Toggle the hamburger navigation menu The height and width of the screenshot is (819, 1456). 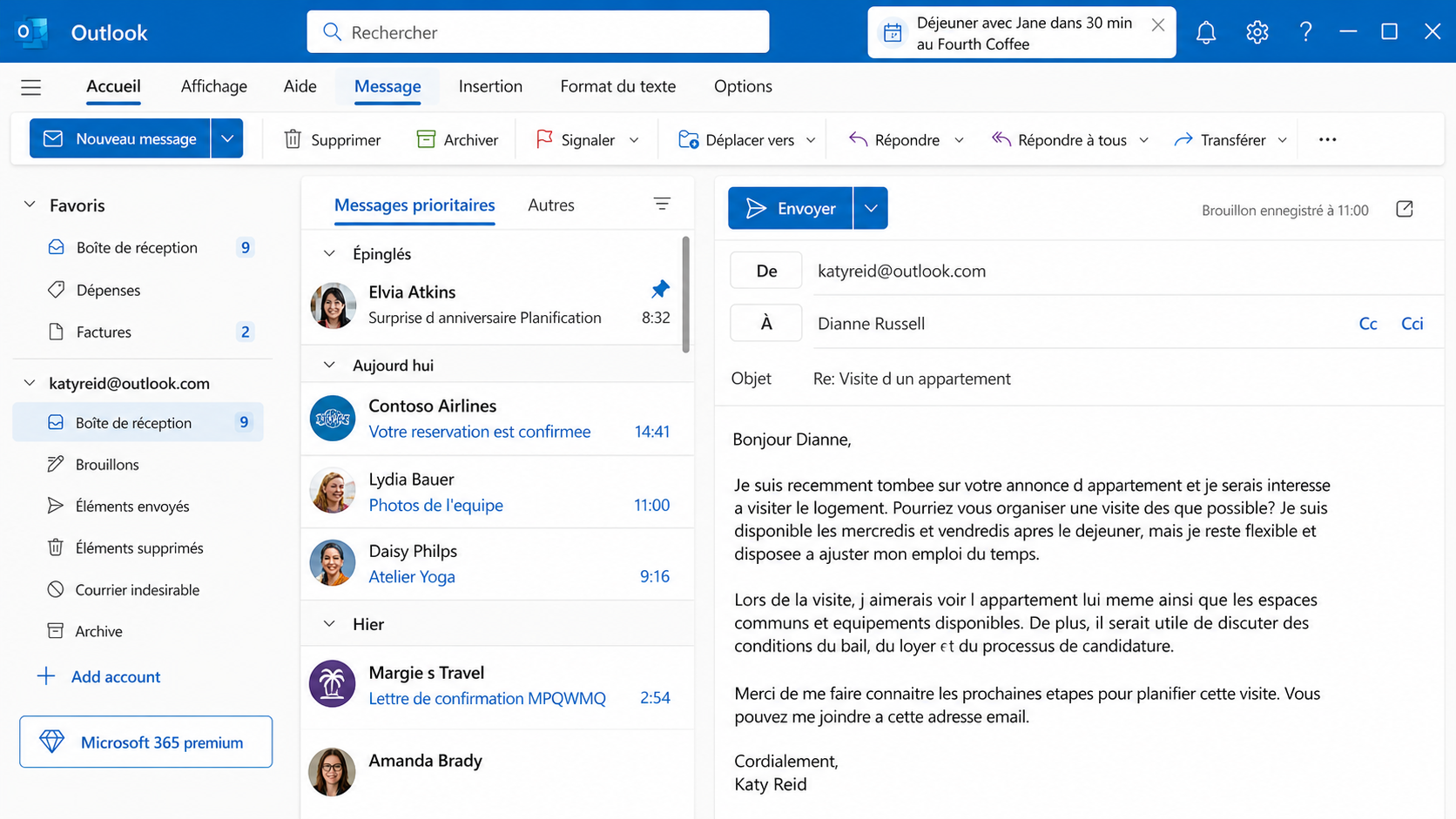[x=31, y=87]
